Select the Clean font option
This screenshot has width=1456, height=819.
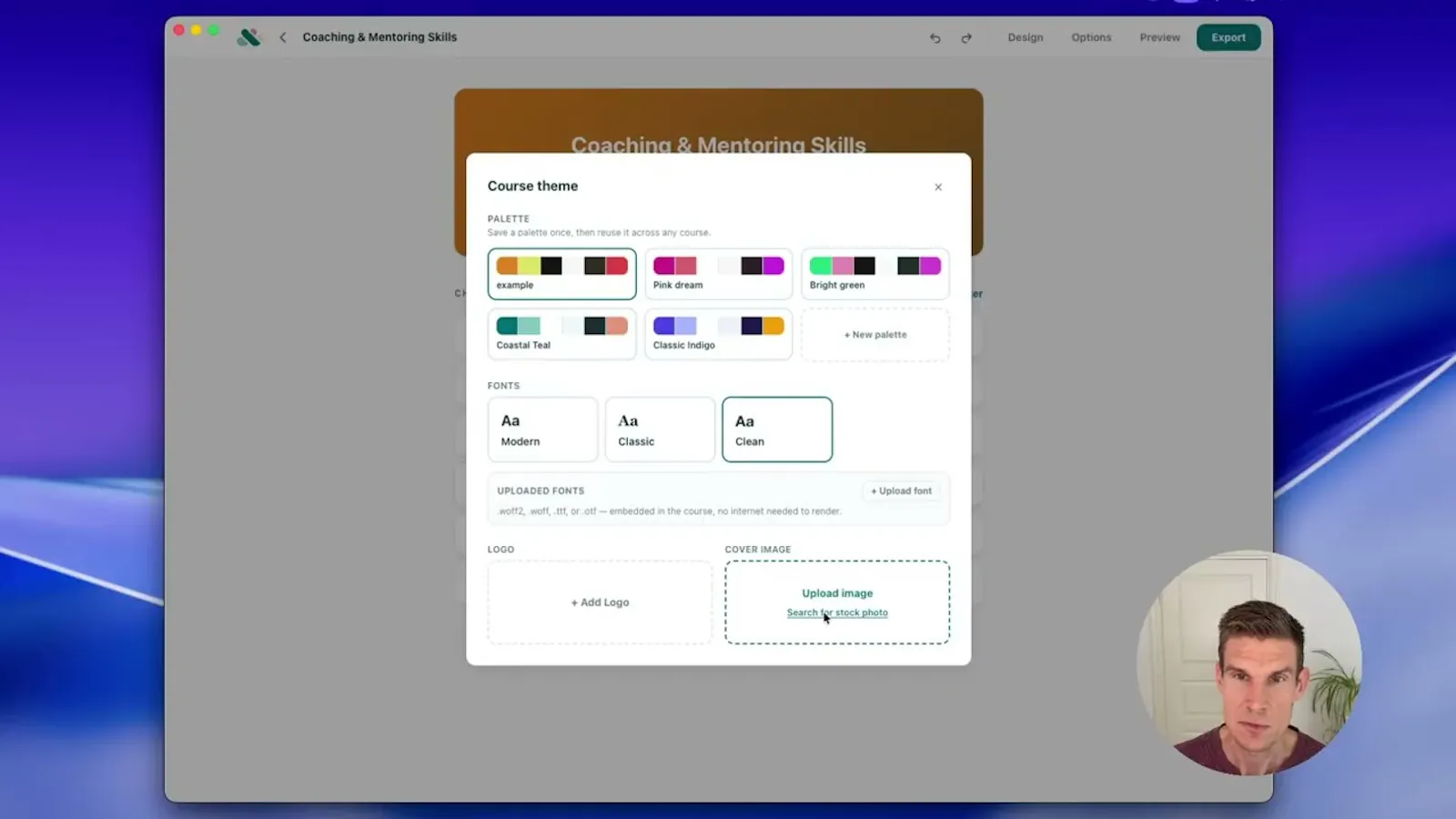click(x=777, y=430)
